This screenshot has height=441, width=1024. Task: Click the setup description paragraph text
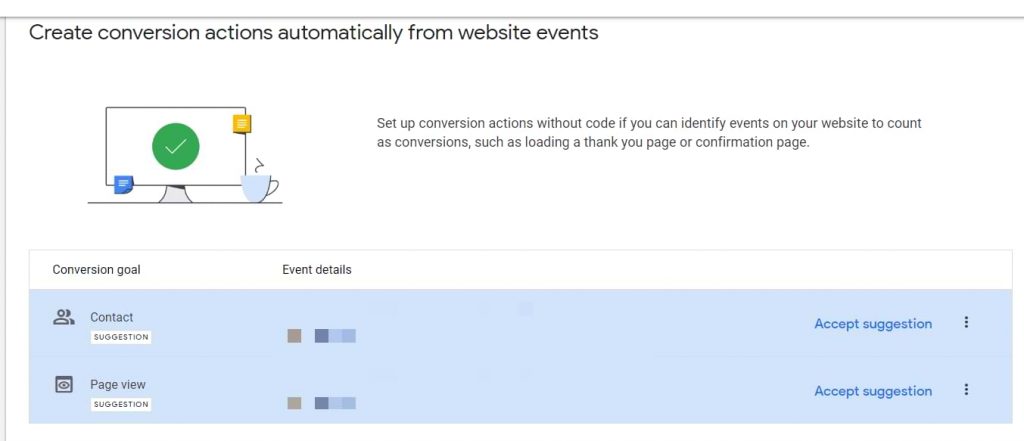click(x=648, y=133)
